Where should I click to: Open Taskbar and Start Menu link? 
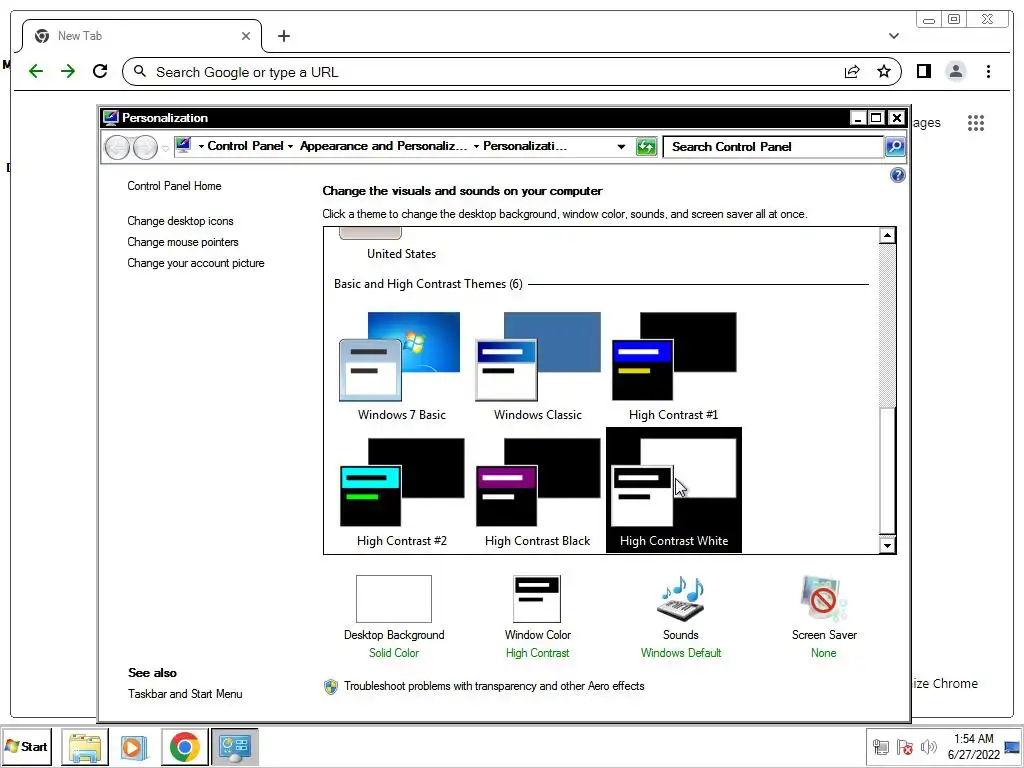coord(185,694)
